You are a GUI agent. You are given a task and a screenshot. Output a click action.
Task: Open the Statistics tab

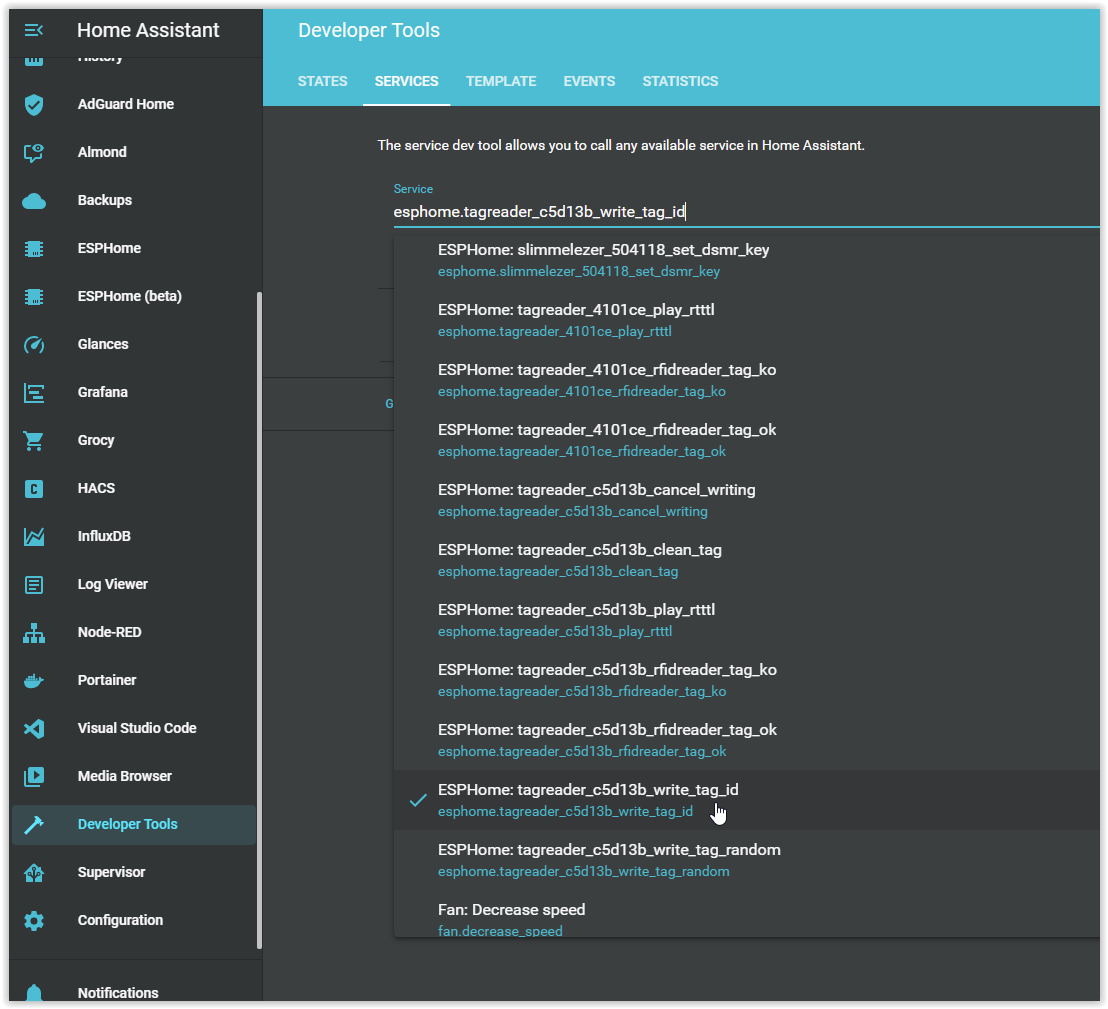(680, 81)
